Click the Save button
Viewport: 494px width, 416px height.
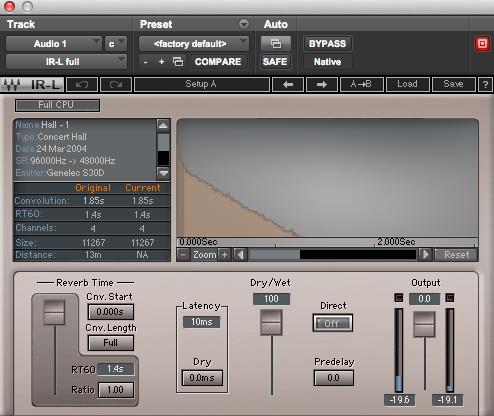pos(453,84)
